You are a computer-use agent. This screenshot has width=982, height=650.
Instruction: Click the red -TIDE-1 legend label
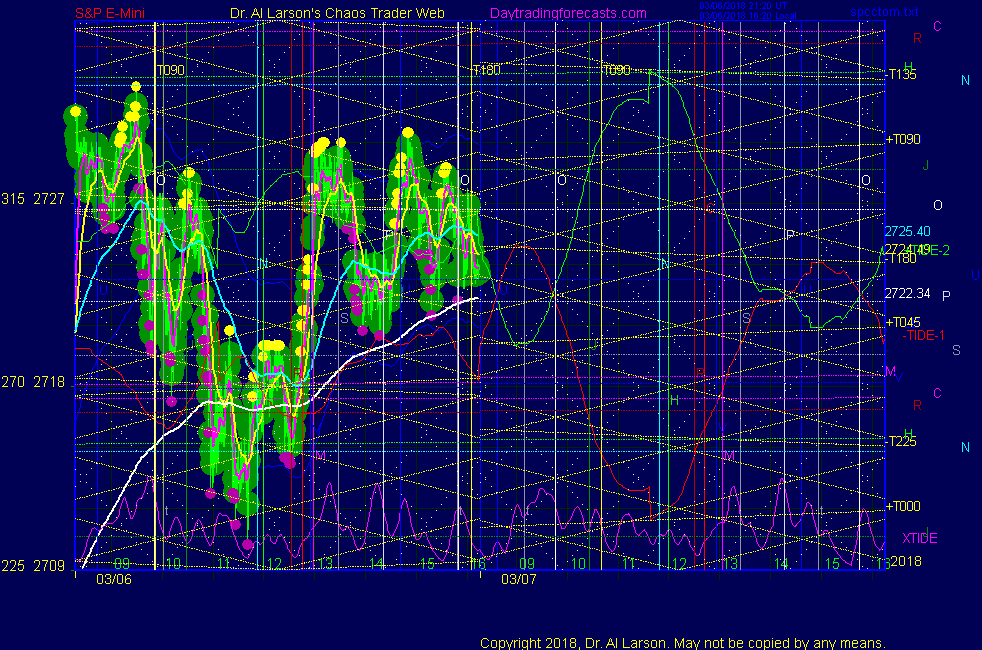[x=926, y=335]
